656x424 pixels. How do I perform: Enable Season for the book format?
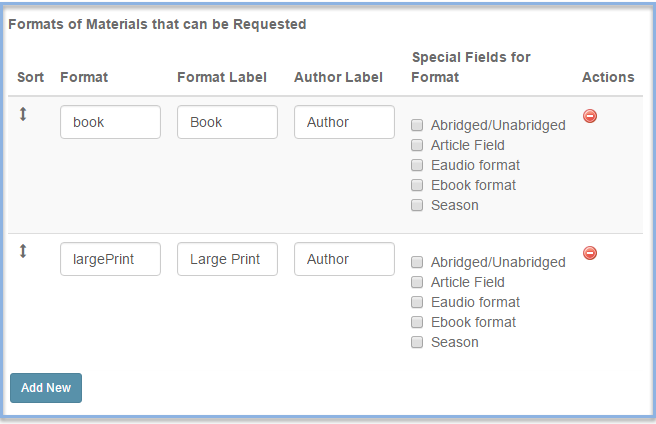tap(417, 205)
